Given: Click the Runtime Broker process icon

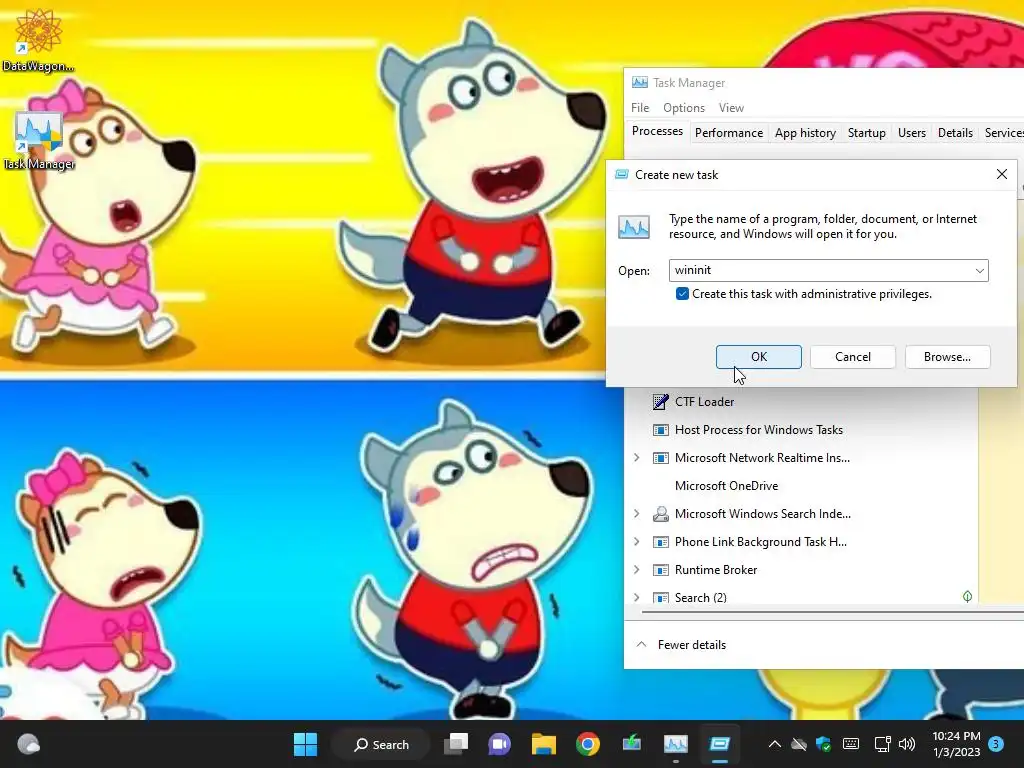Looking at the screenshot, I should [660, 570].
